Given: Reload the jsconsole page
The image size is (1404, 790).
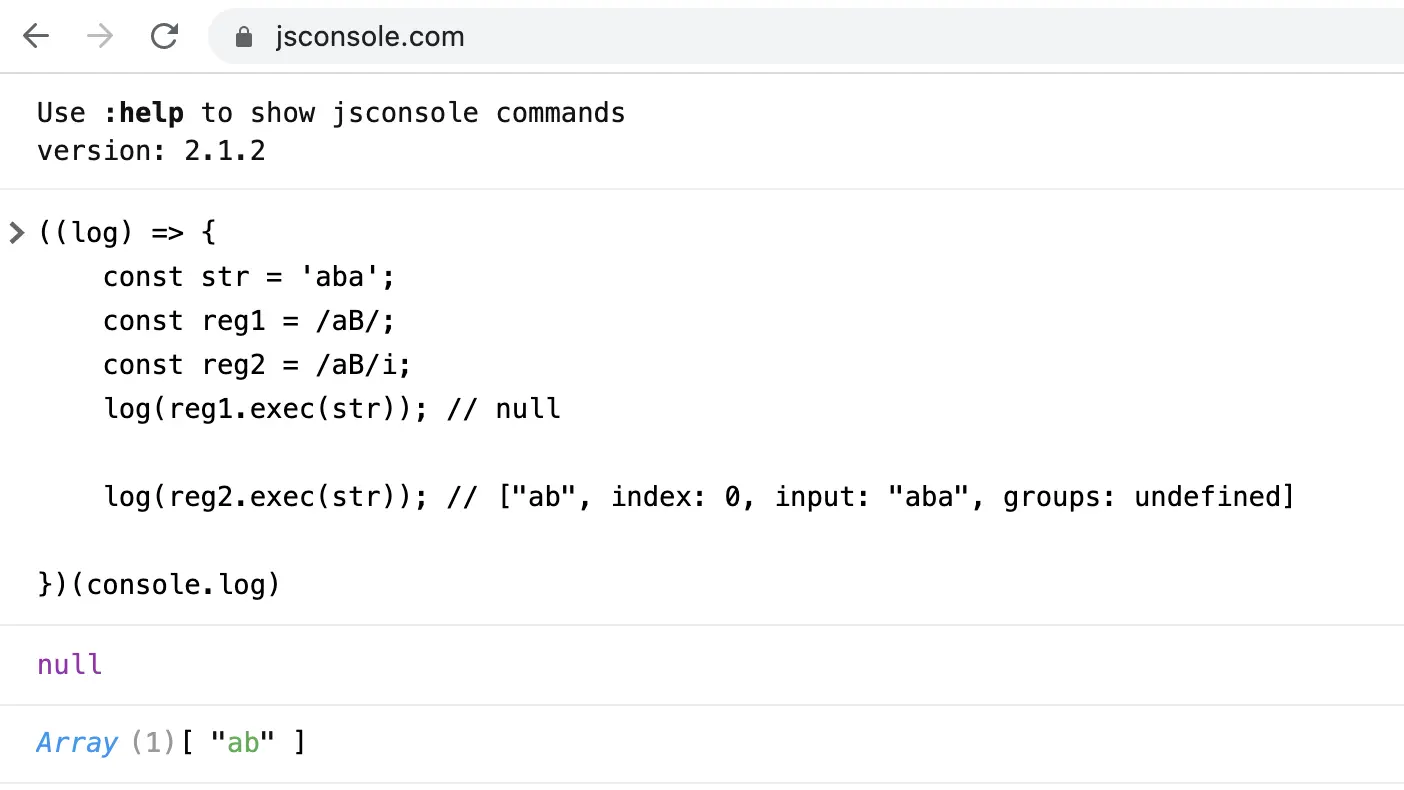Looking at the screenshot, I should point(164,37).
